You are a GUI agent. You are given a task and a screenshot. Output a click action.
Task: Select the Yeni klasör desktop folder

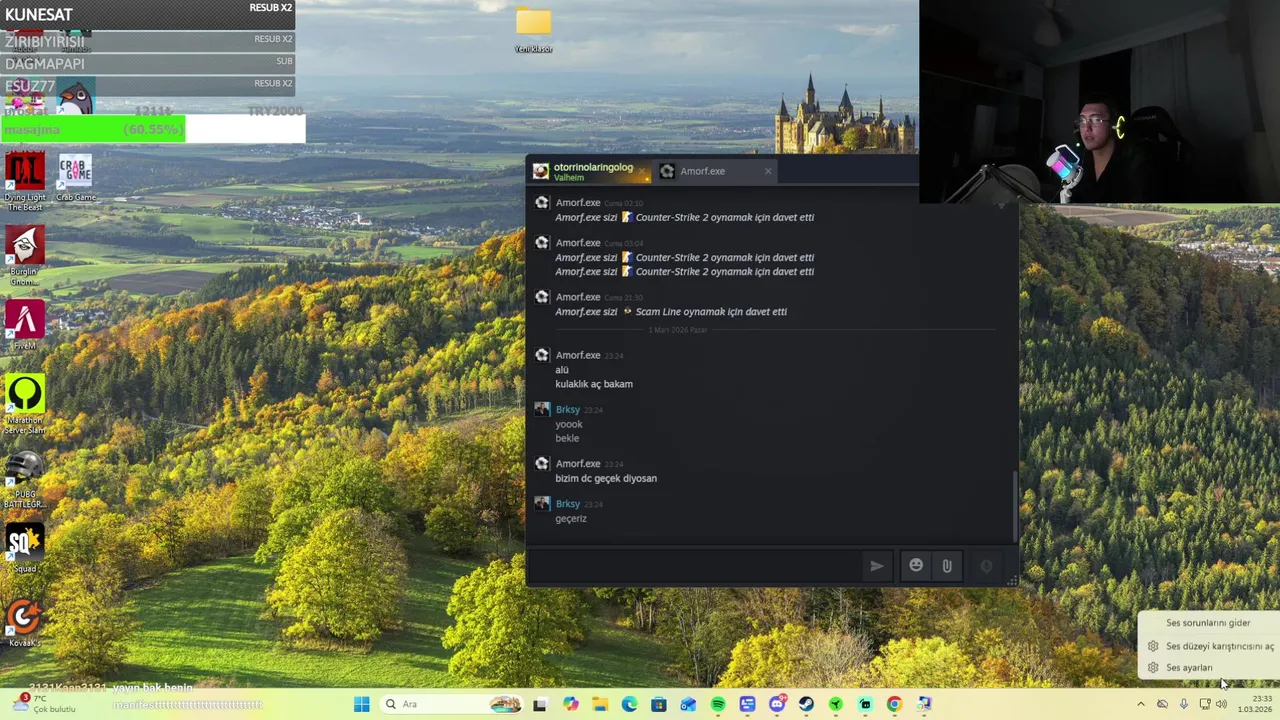(x=533, y=30)
